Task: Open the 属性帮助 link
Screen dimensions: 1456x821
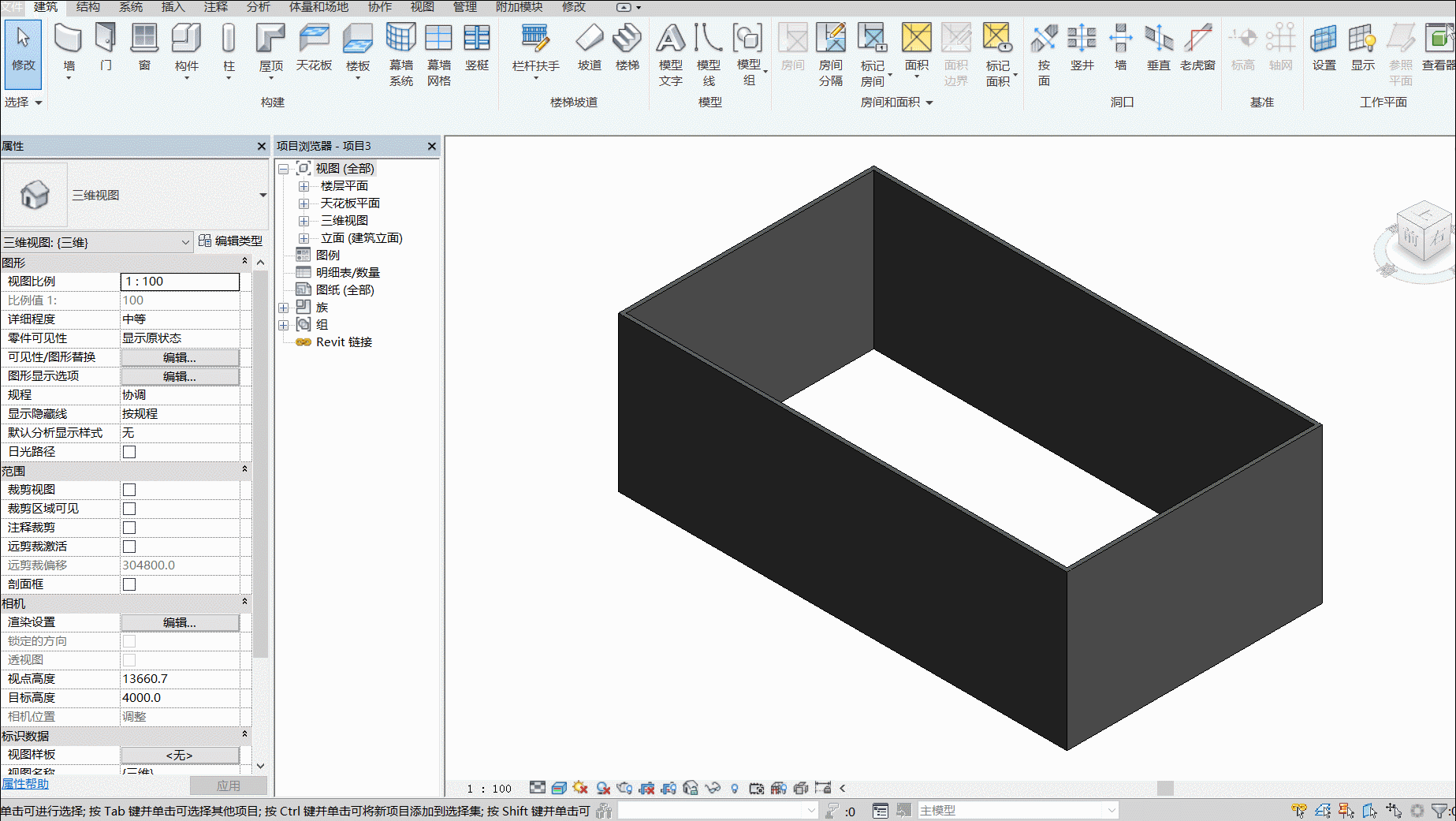Action: tap(25, 784)
